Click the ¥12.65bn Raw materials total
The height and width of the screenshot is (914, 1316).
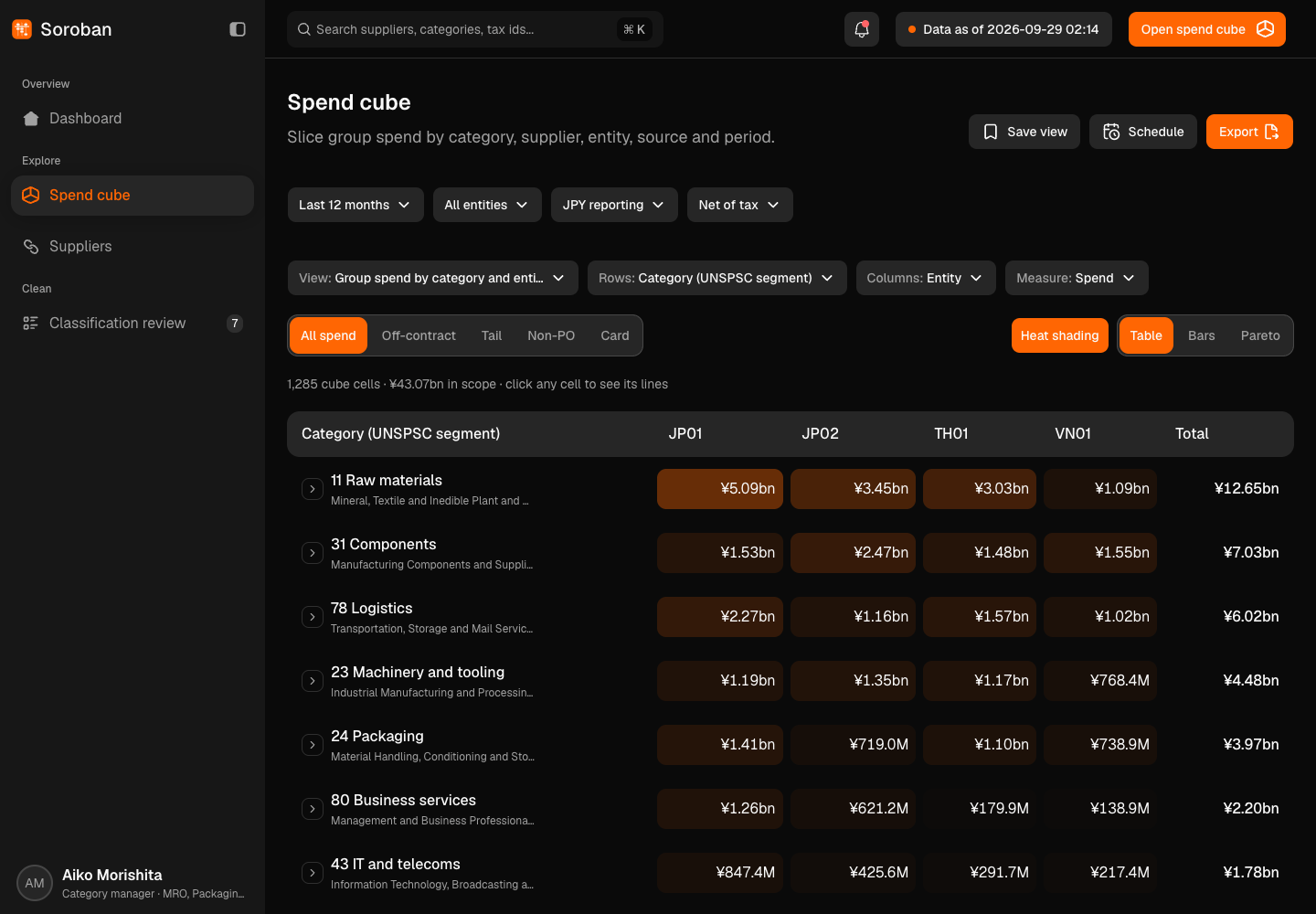tap(1247, 489)
